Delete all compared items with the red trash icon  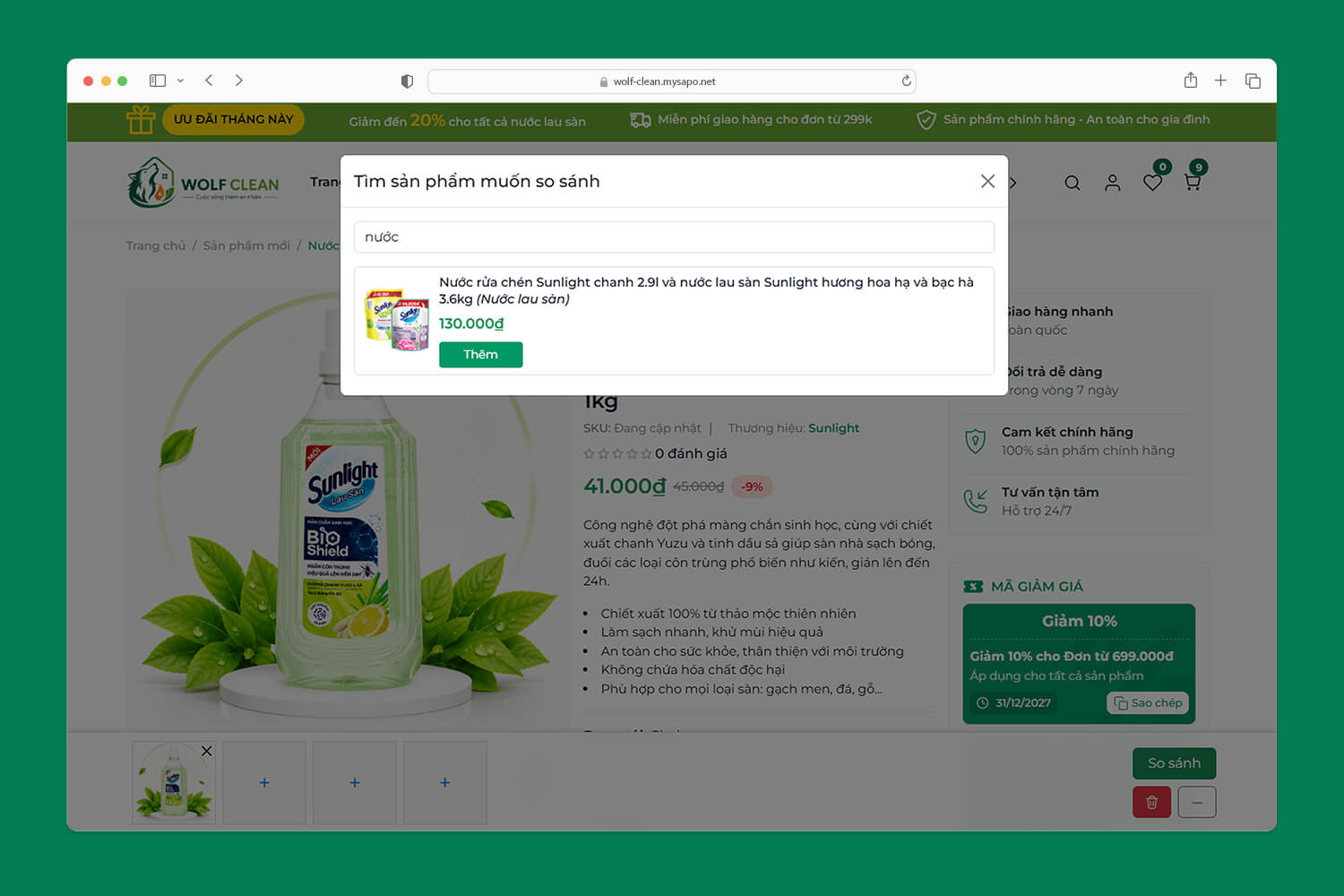point(1152,802)
